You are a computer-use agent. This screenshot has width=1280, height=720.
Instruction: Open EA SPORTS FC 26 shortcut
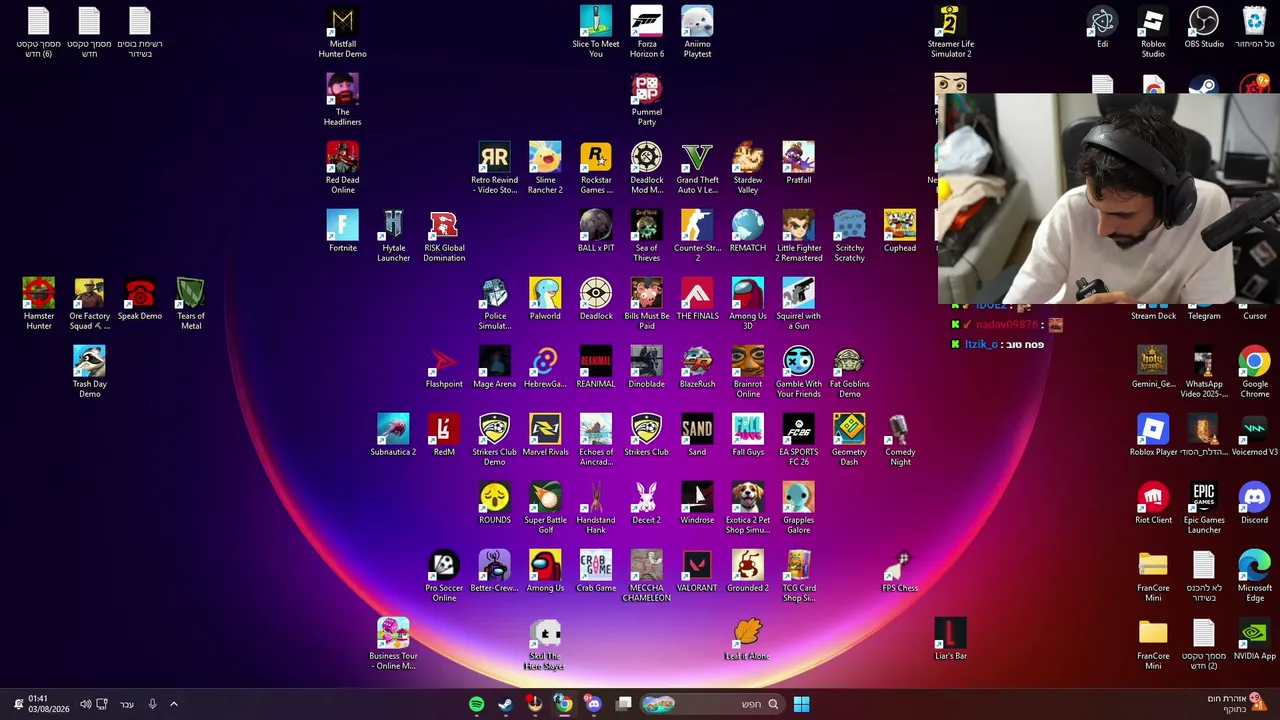click(x=799, y=440)
